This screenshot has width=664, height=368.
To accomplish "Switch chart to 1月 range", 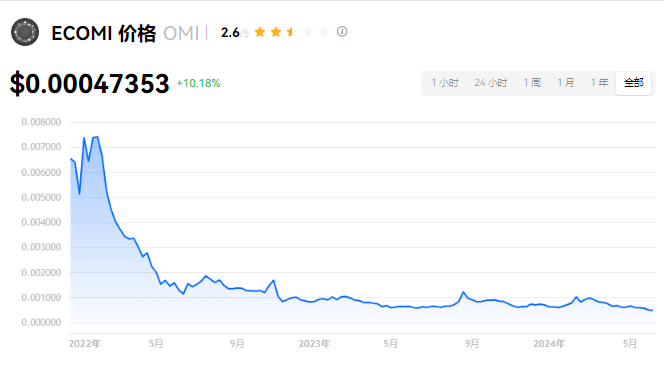I will point(566,83).
